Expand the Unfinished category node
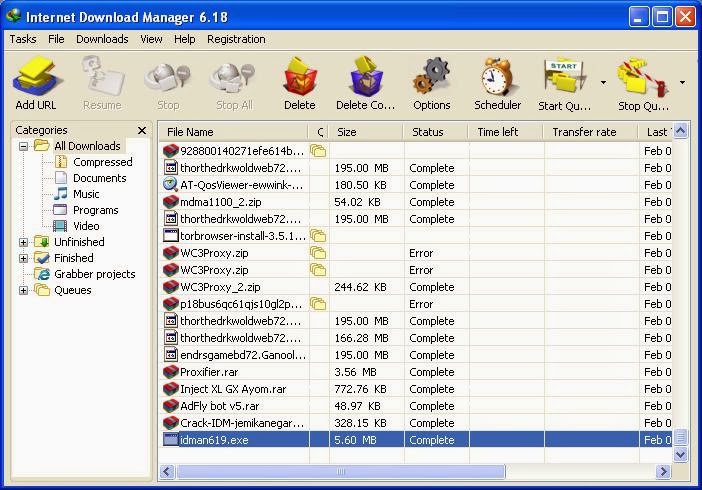The height and width of the screenshot is (490, 702). tap(23, 242)
